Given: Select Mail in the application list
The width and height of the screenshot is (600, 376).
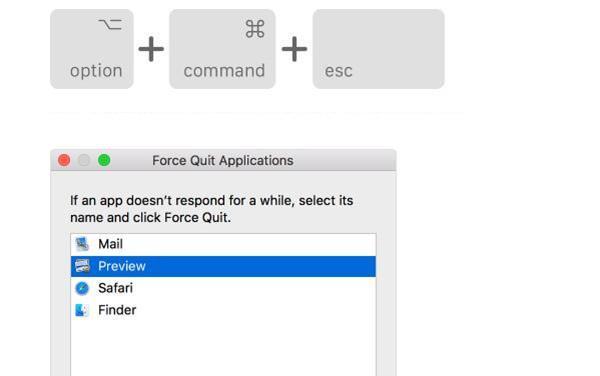Looking at the screenshot, I should [223, 244].
